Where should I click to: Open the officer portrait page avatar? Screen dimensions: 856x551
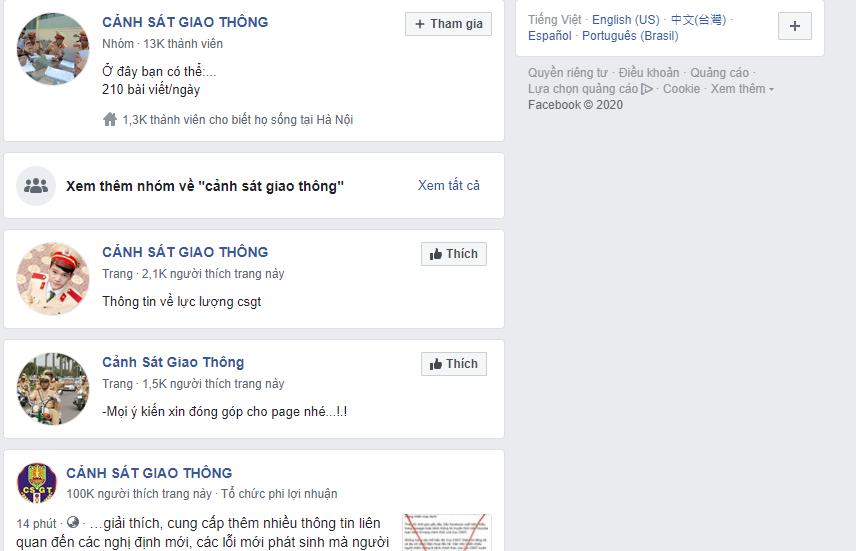tap(53, 279)
